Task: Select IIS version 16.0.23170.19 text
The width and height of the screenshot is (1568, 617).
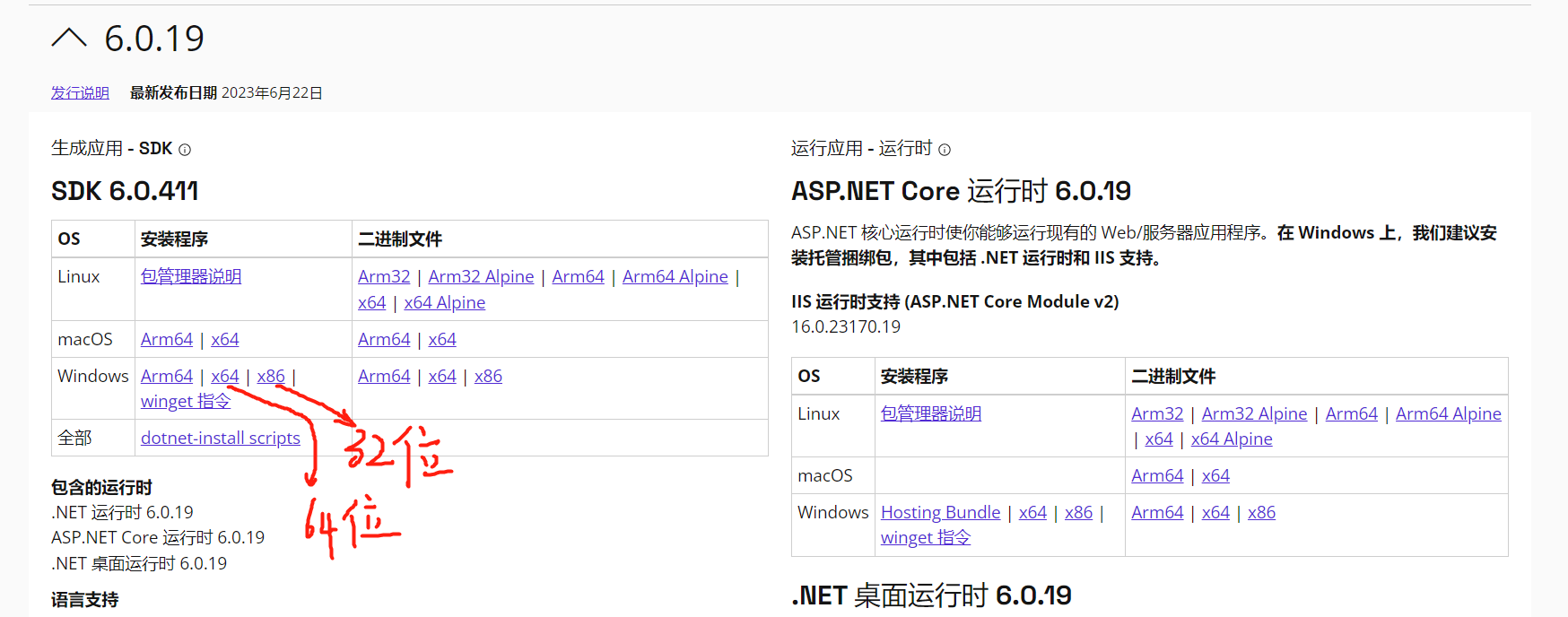Action: [846, 326]
